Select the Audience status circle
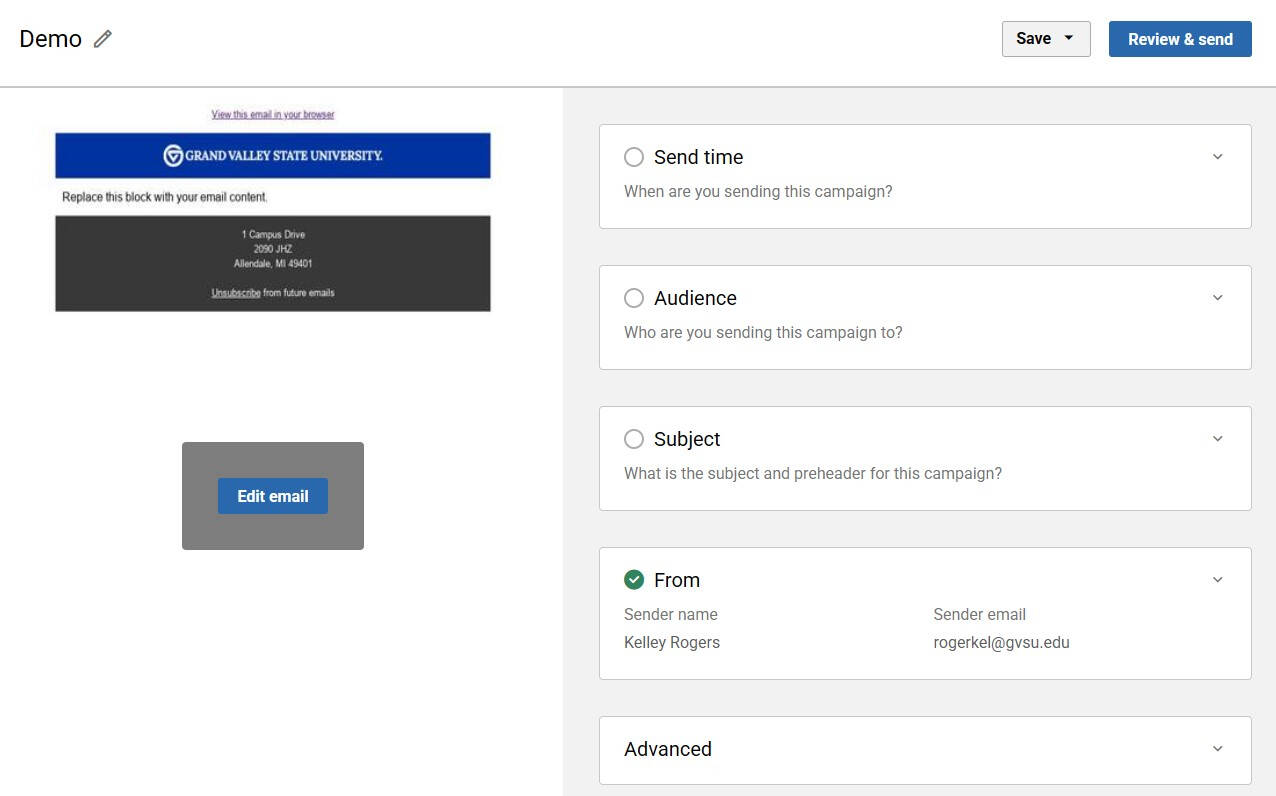The image size is (1276, 796). point(633,298)
